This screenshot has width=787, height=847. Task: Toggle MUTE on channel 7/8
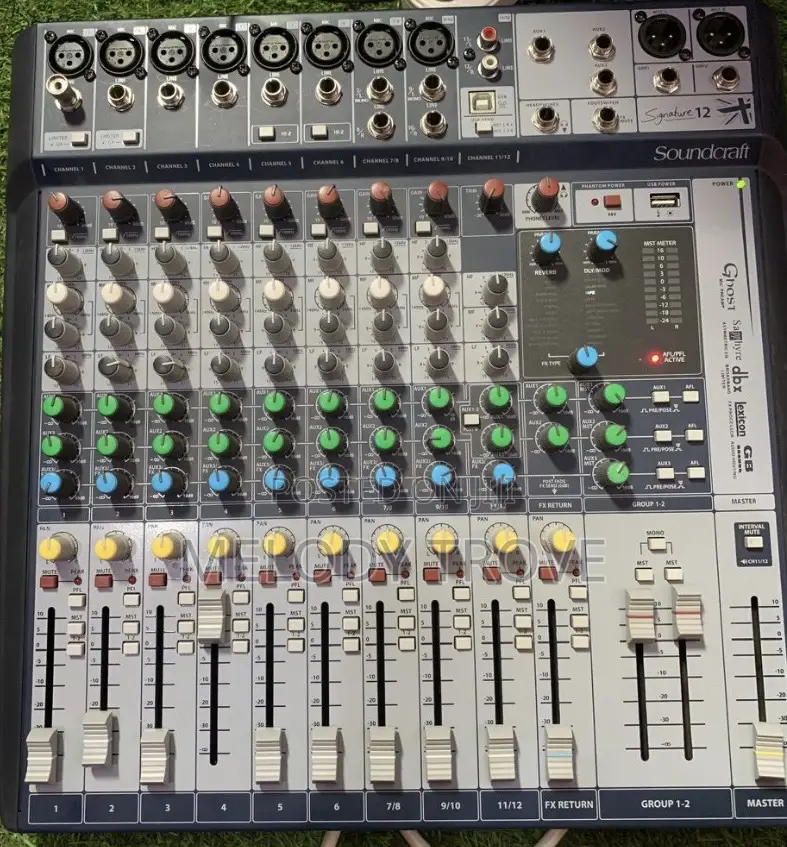(376, 575)
